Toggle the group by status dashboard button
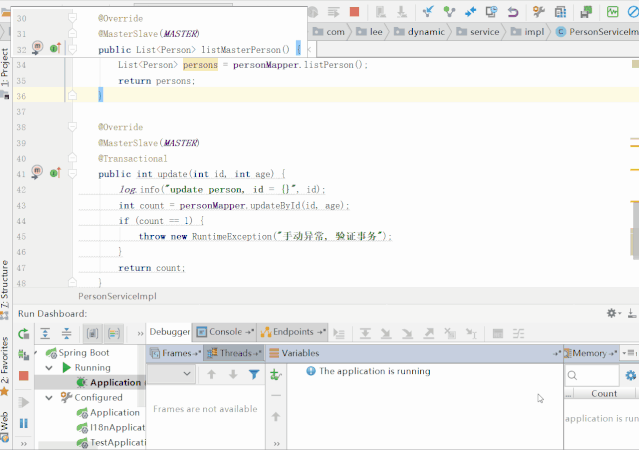The width and height of the screenshot is (639, 450). click(114, 334)
